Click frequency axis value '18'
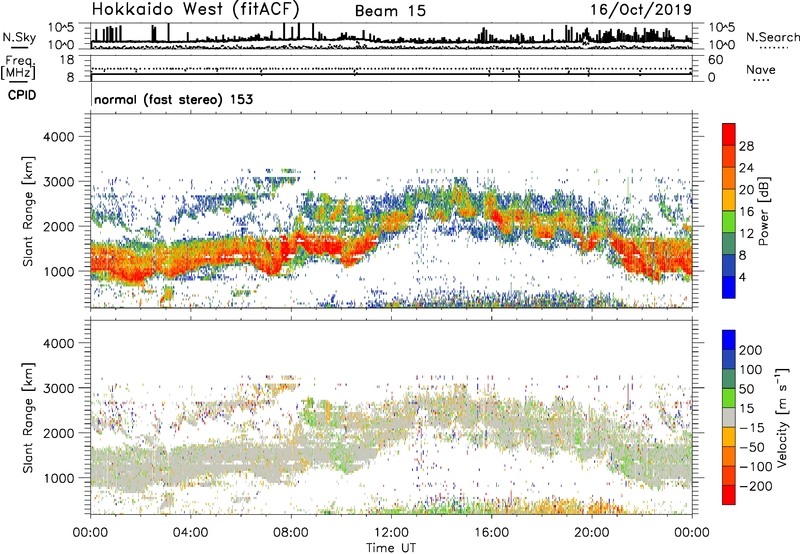 tap(66, 60)
